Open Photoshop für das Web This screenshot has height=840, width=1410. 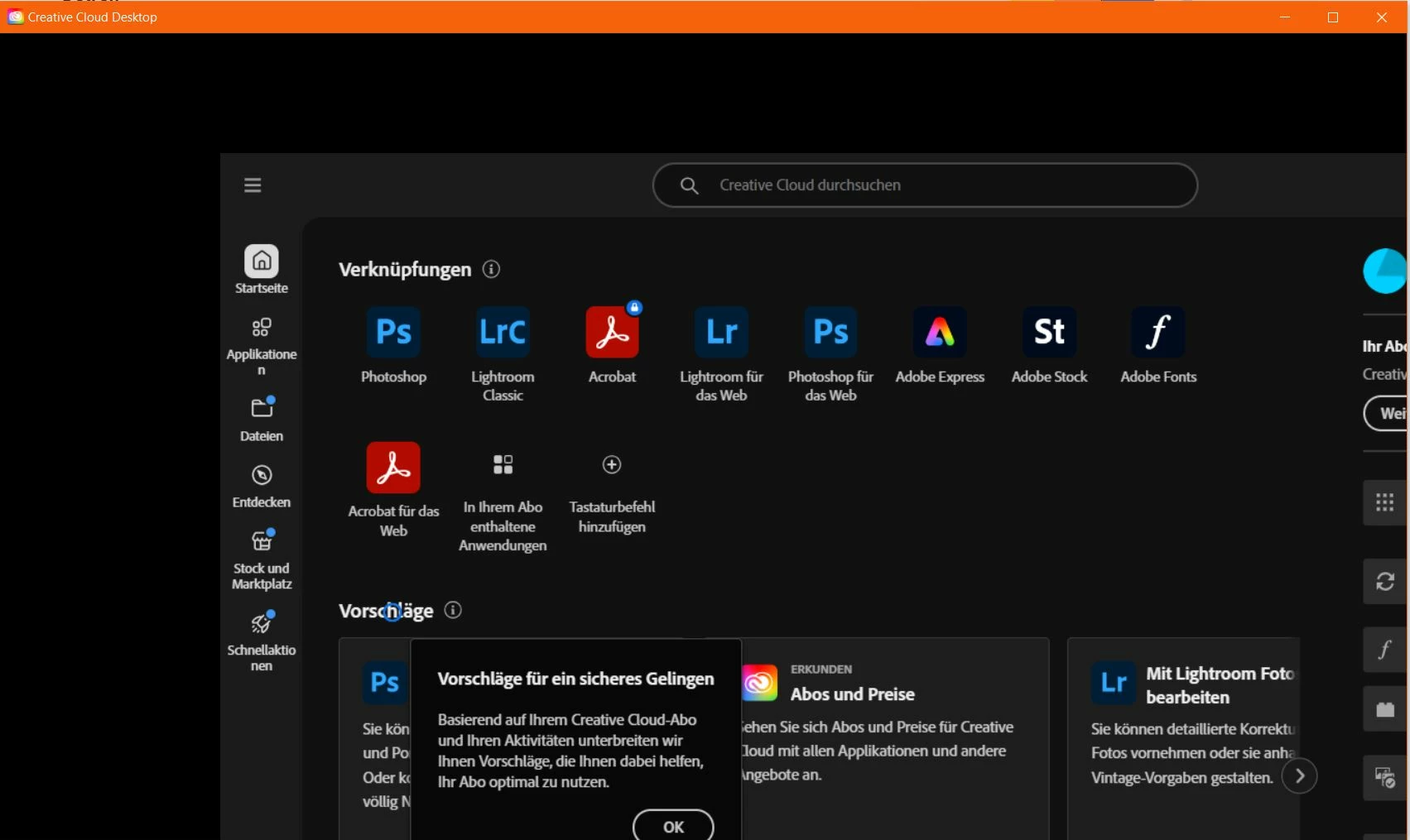pyautogui.click(x=830, y=354)
